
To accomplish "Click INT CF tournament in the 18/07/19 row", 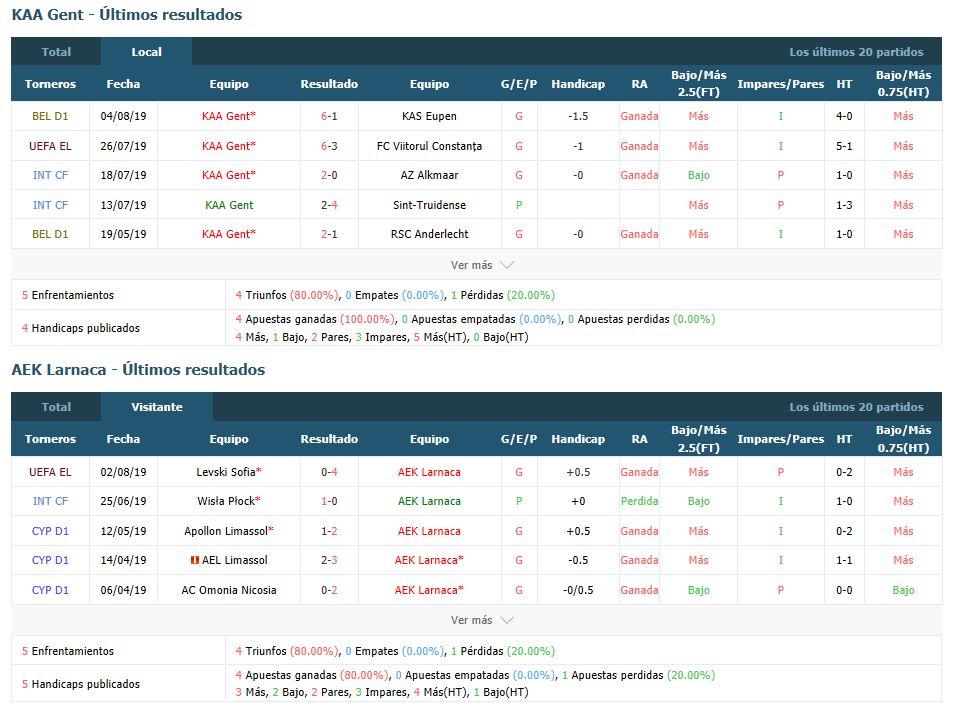I will [x=50, y=175].
